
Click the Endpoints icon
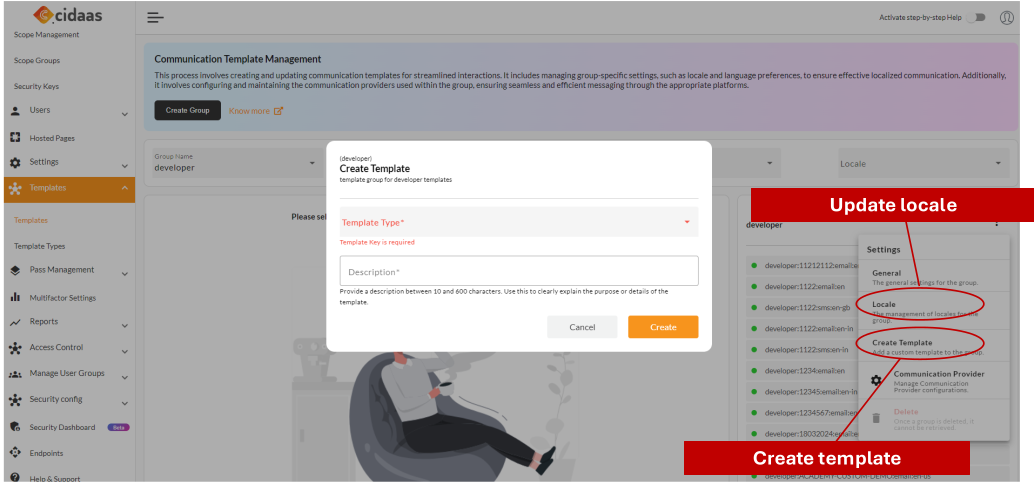point(15,453)
